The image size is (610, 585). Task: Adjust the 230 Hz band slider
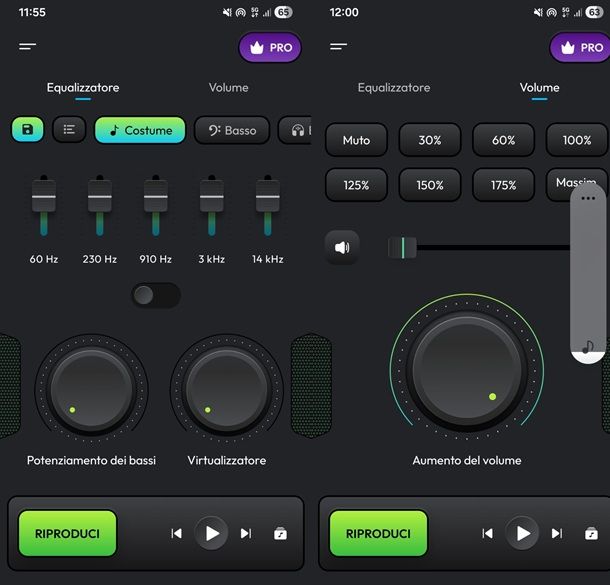(x=100, y=196)
